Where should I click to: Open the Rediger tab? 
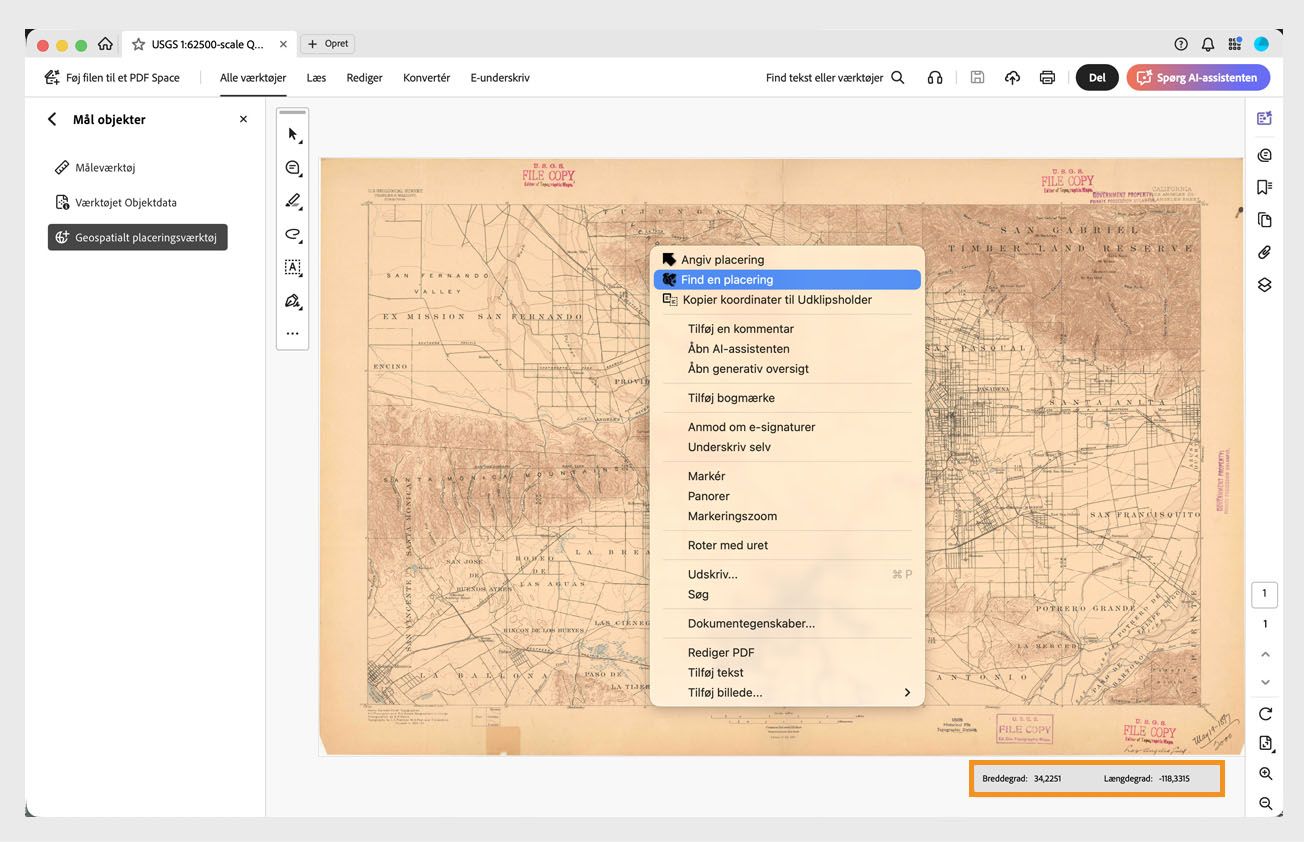tap(364, 77)
